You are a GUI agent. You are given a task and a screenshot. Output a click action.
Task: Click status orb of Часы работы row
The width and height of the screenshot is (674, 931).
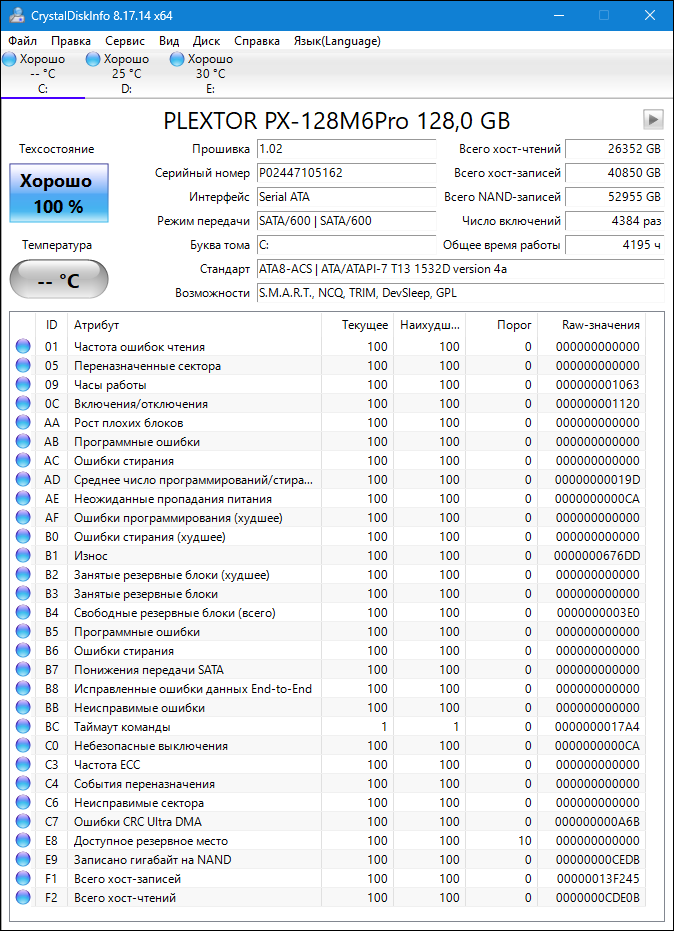(x=23, y=385)
